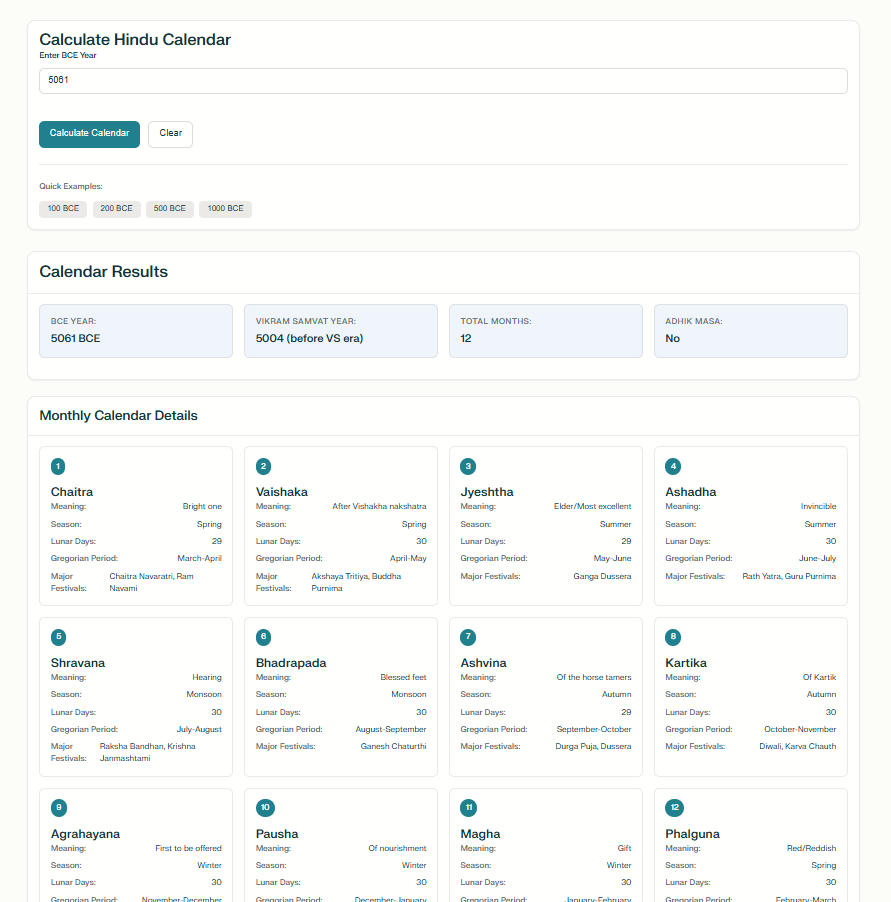This screenshot has width=891, height=902.
Task: Click 'Of nourishment' meaning in Pausha card
Action: click(x=397, y=848)
